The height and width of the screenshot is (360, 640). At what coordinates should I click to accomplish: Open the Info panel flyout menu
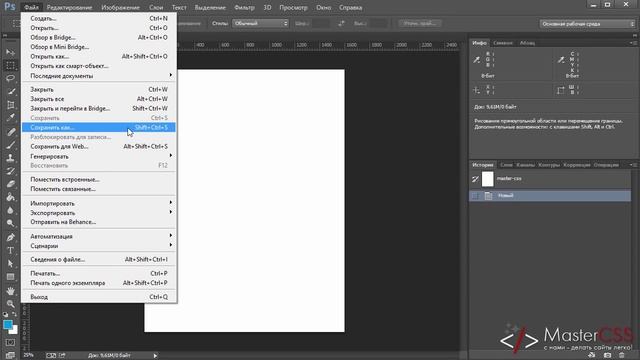[633, 43]
